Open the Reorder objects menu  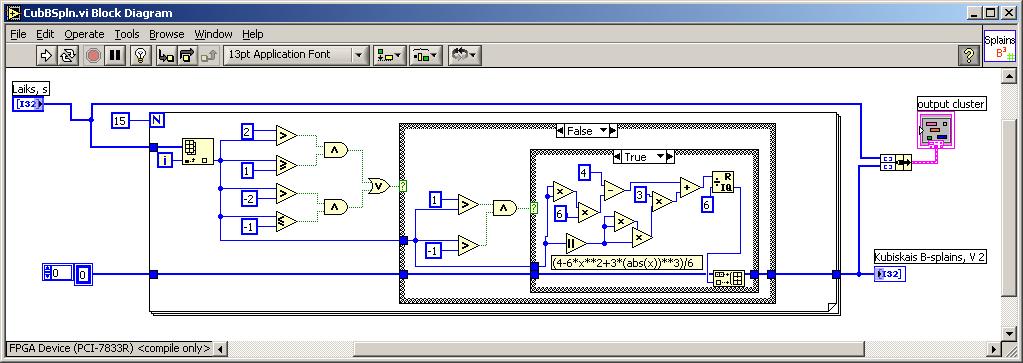(464, 55)
